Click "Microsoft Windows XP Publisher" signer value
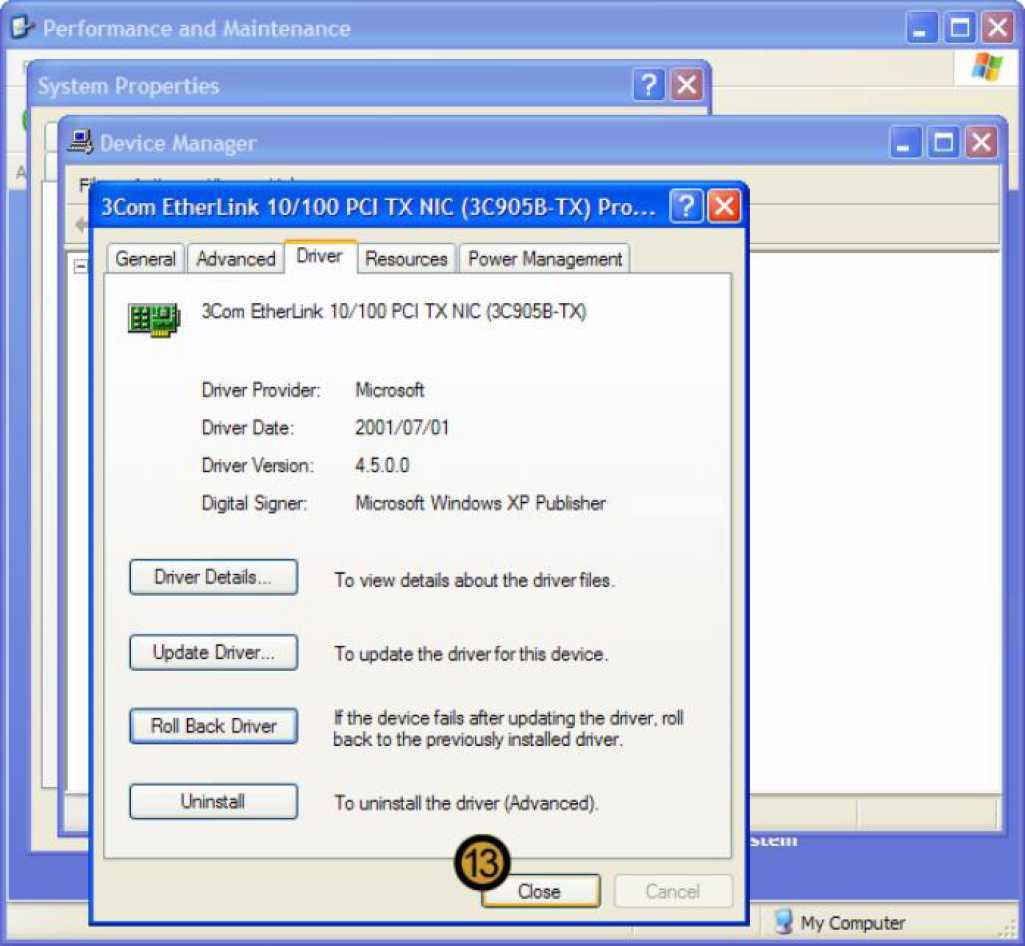The image size is (1025, 946). (x=480, y=503)
